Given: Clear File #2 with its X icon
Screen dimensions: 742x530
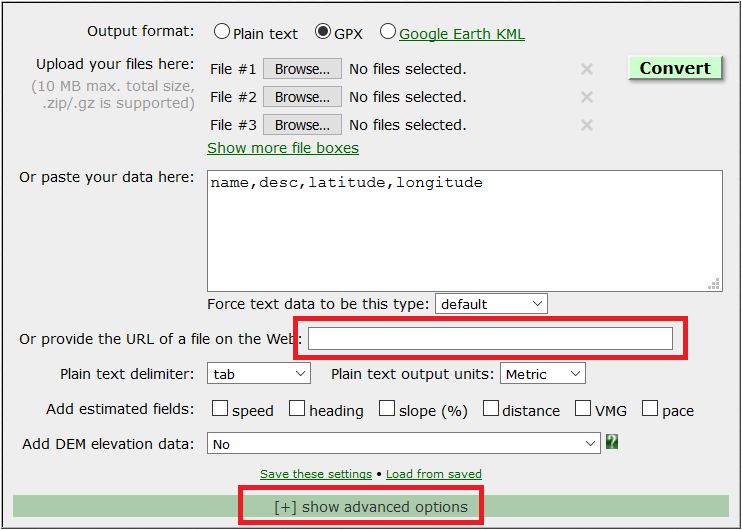Looking at the screenshot, I should tap(587, 97).
